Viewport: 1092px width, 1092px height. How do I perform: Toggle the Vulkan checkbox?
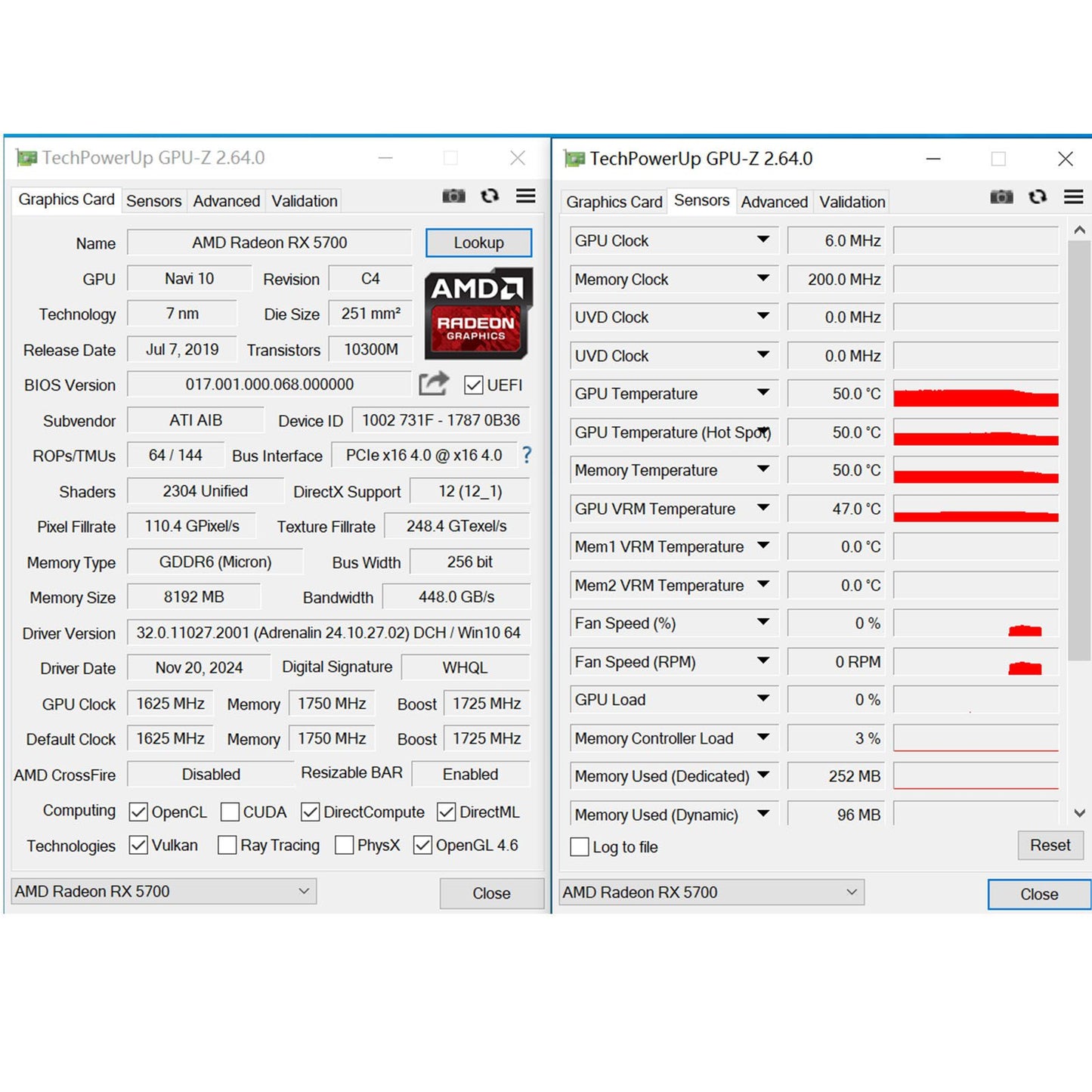coord(138,845)
